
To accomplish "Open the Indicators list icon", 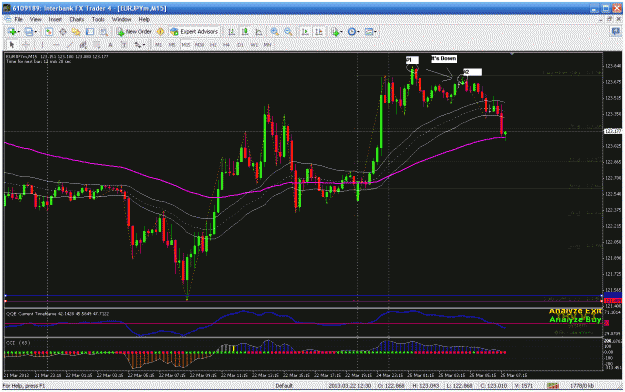I will 336,32.
